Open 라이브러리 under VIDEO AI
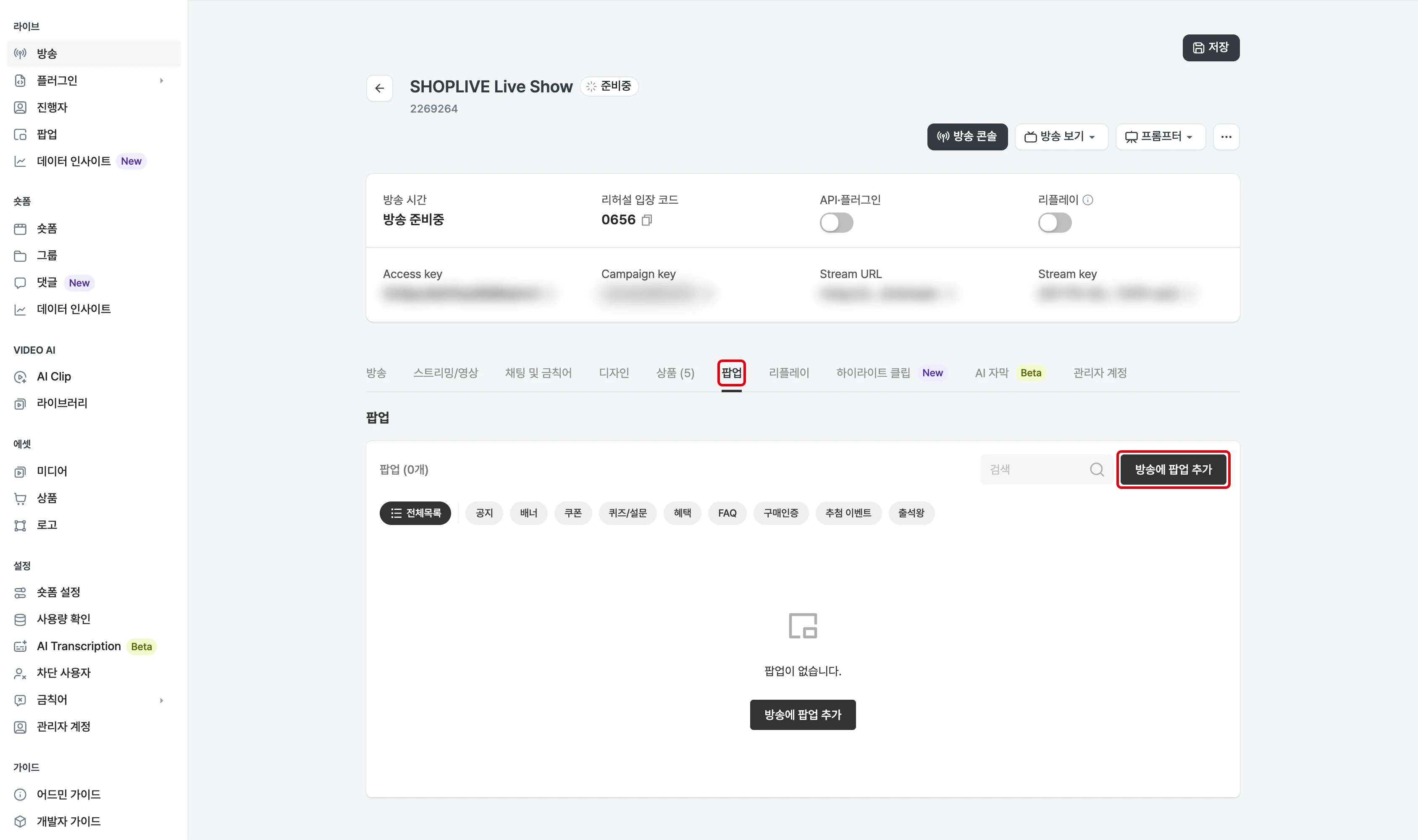This screenshot has width=1418, height=840. point(93,403)
